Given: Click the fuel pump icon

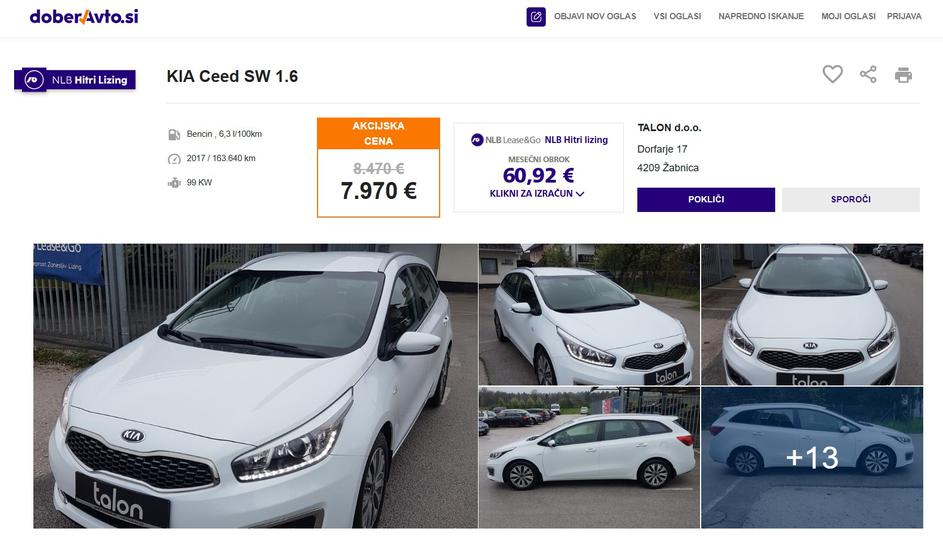Looking at the screenshot, I should [x=174, y=134].
